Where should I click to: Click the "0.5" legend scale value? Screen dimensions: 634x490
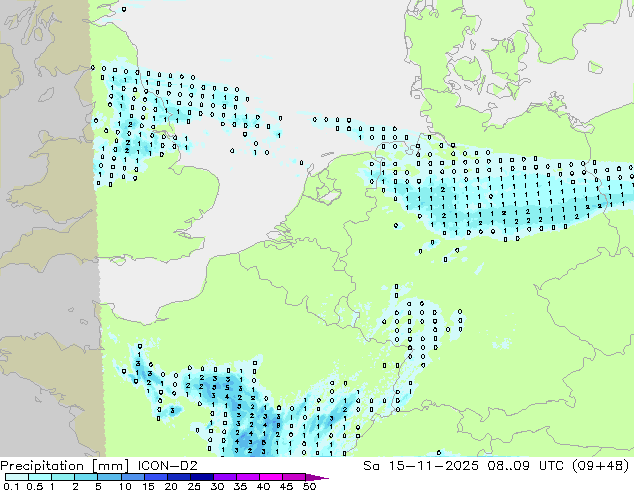point(35,486)
